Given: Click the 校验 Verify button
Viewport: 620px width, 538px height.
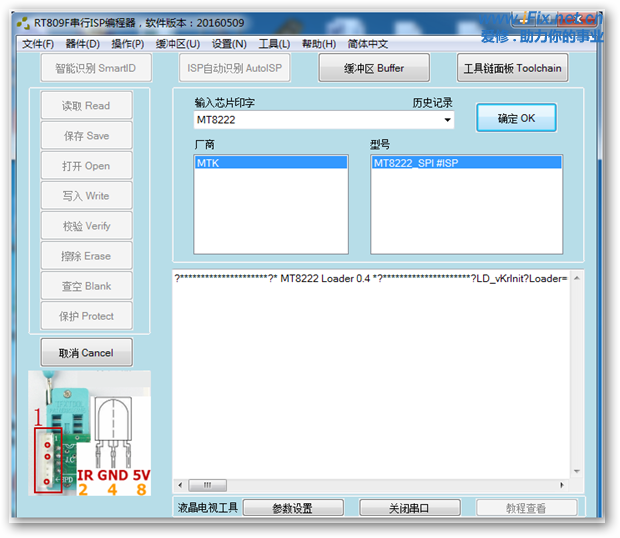Looking at the screenshot, I should pyautogui.click(x=86, y=226).
